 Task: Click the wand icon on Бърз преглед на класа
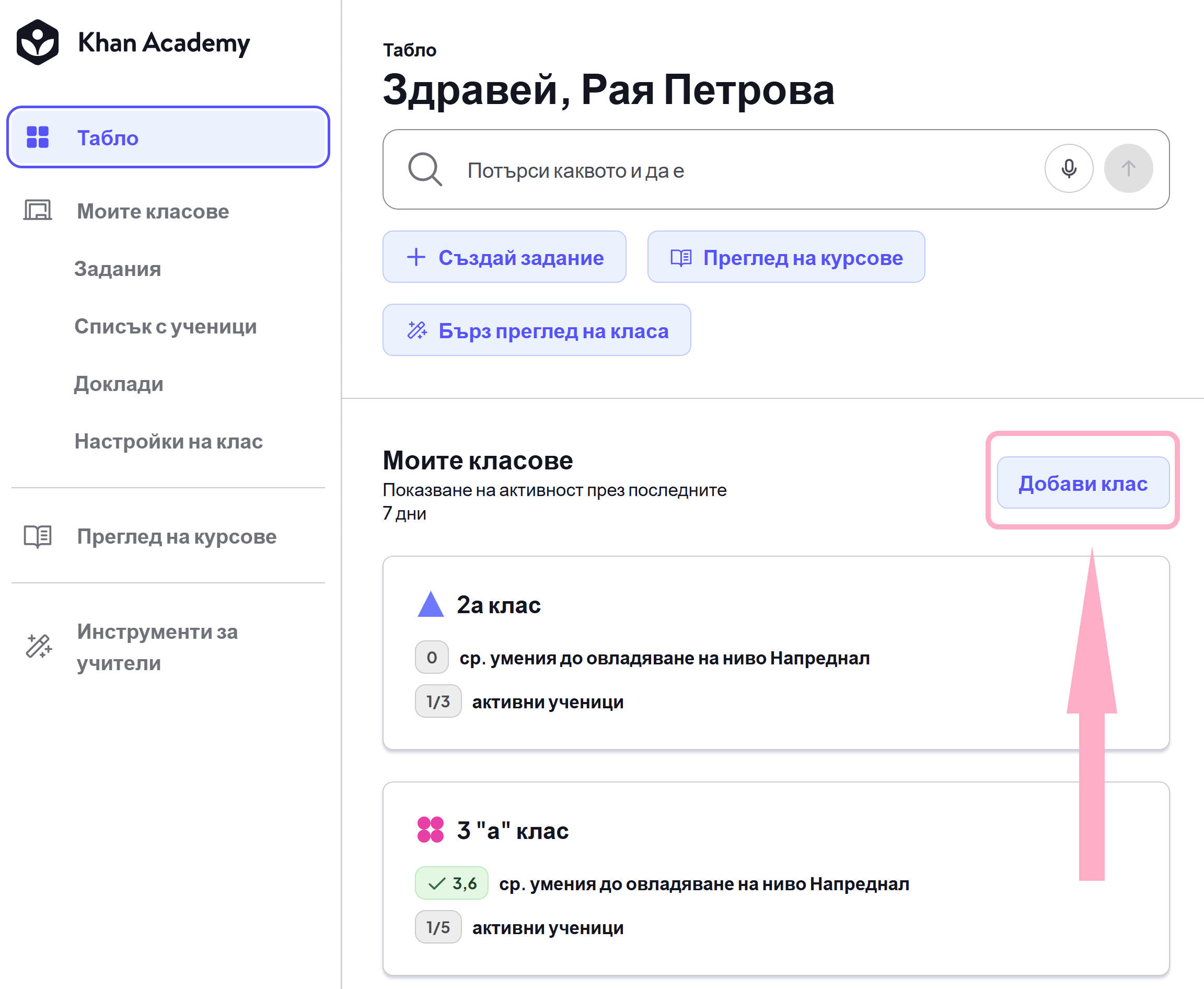coord(417,330)
